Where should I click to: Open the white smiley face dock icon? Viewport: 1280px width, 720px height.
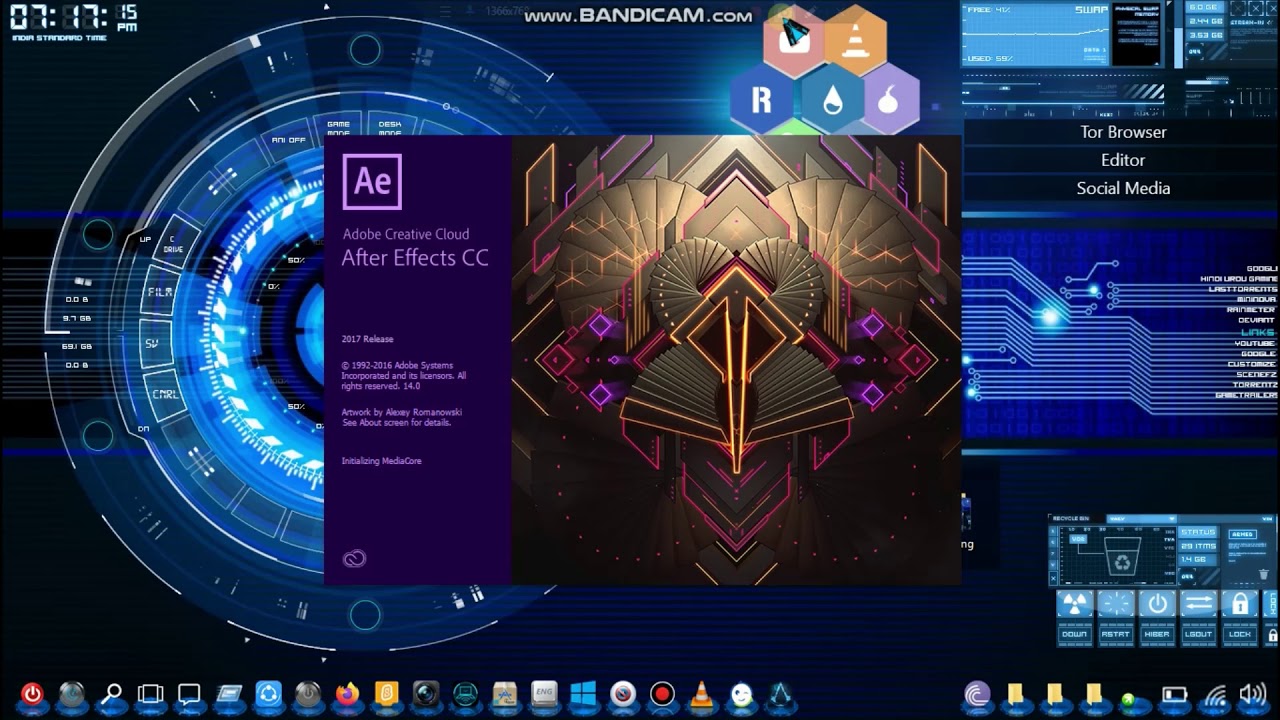[x=741, y=694]
